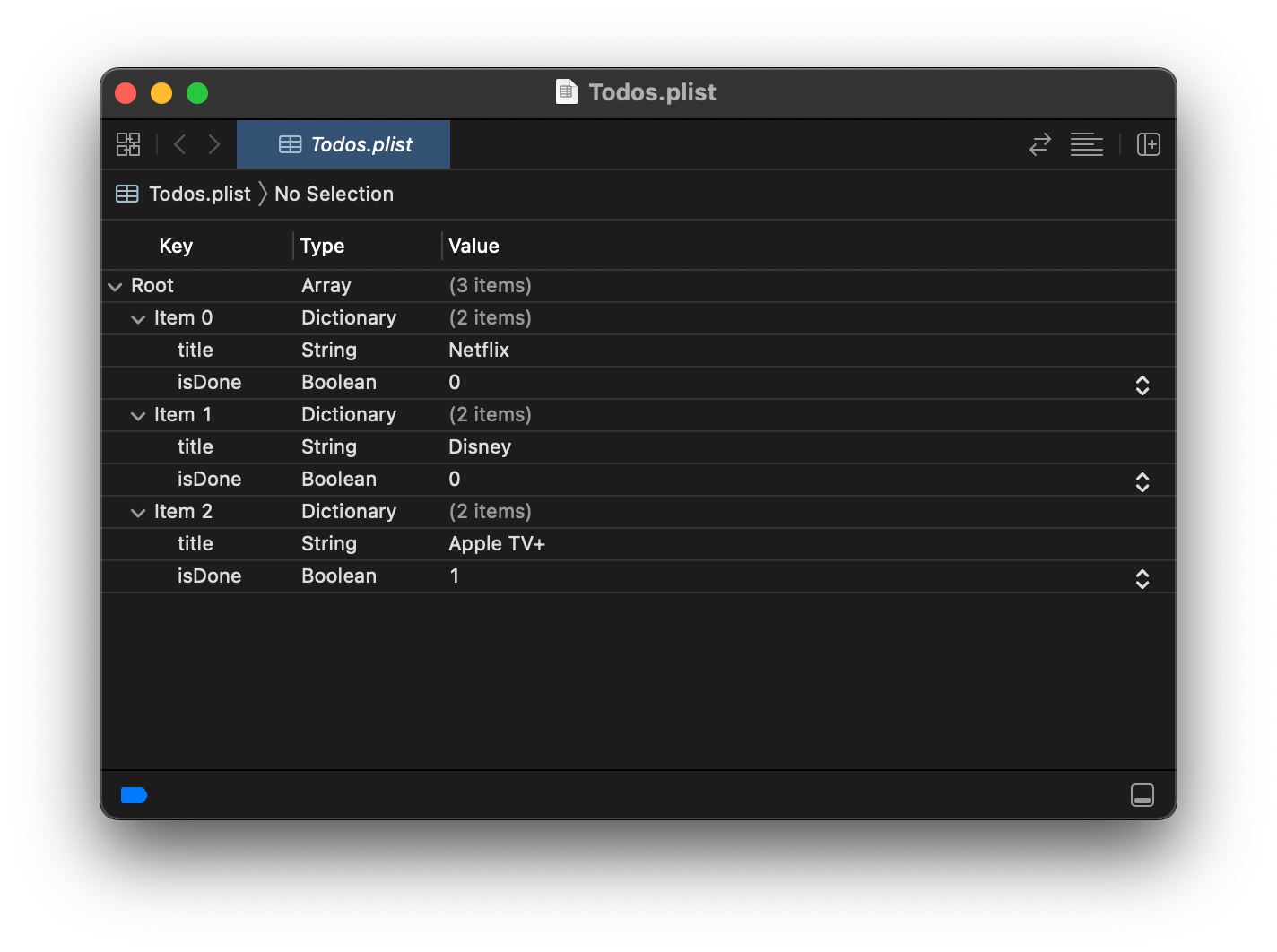Select the Apple TV+ value cell
Image resolution: width=1277 pixels, height=952 pixels.
pyautogui.click(x=497, y=543)
